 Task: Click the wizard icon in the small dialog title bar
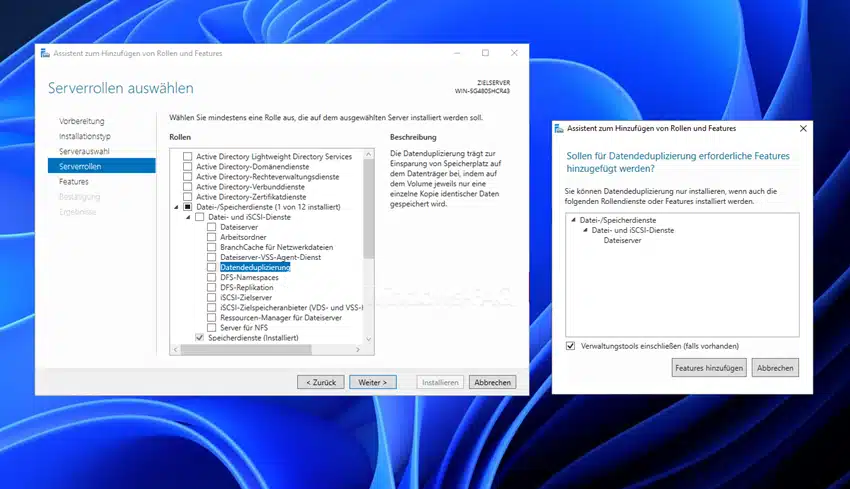point(559,128)
